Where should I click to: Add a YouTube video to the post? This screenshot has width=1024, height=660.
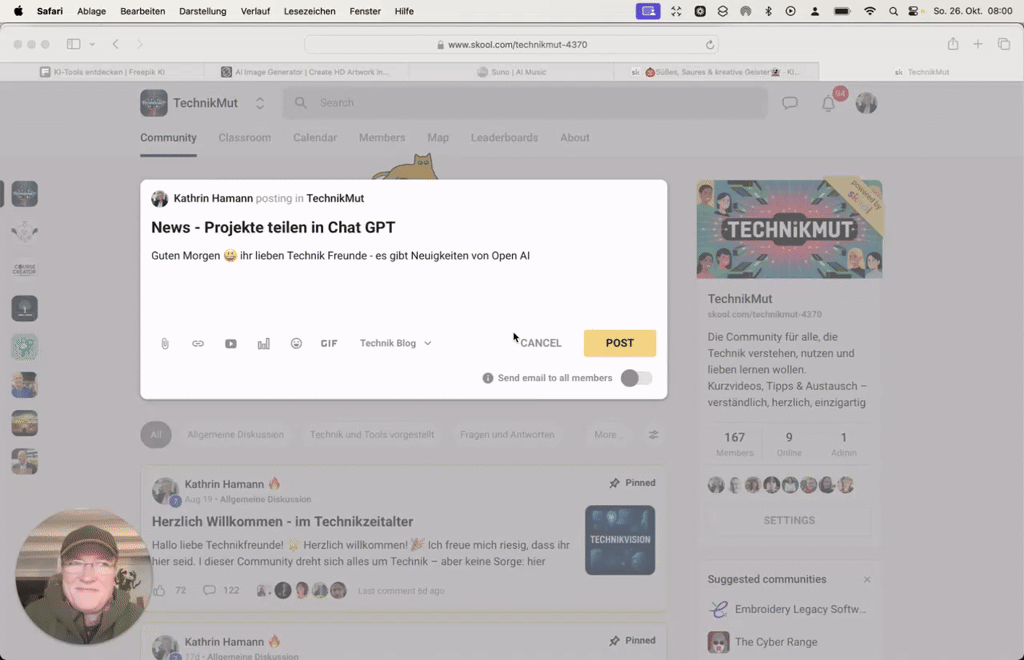point(230,343)
